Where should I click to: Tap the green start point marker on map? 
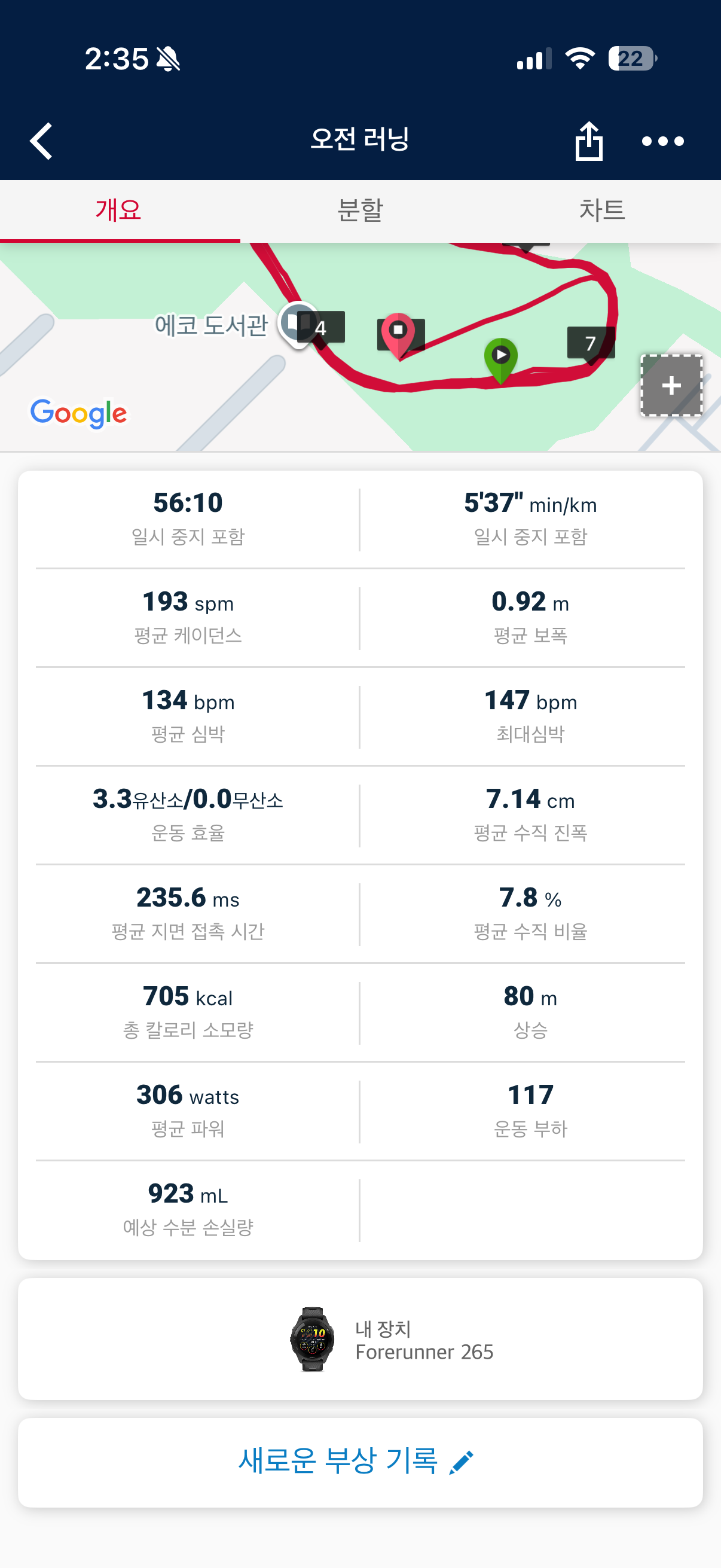501,361
